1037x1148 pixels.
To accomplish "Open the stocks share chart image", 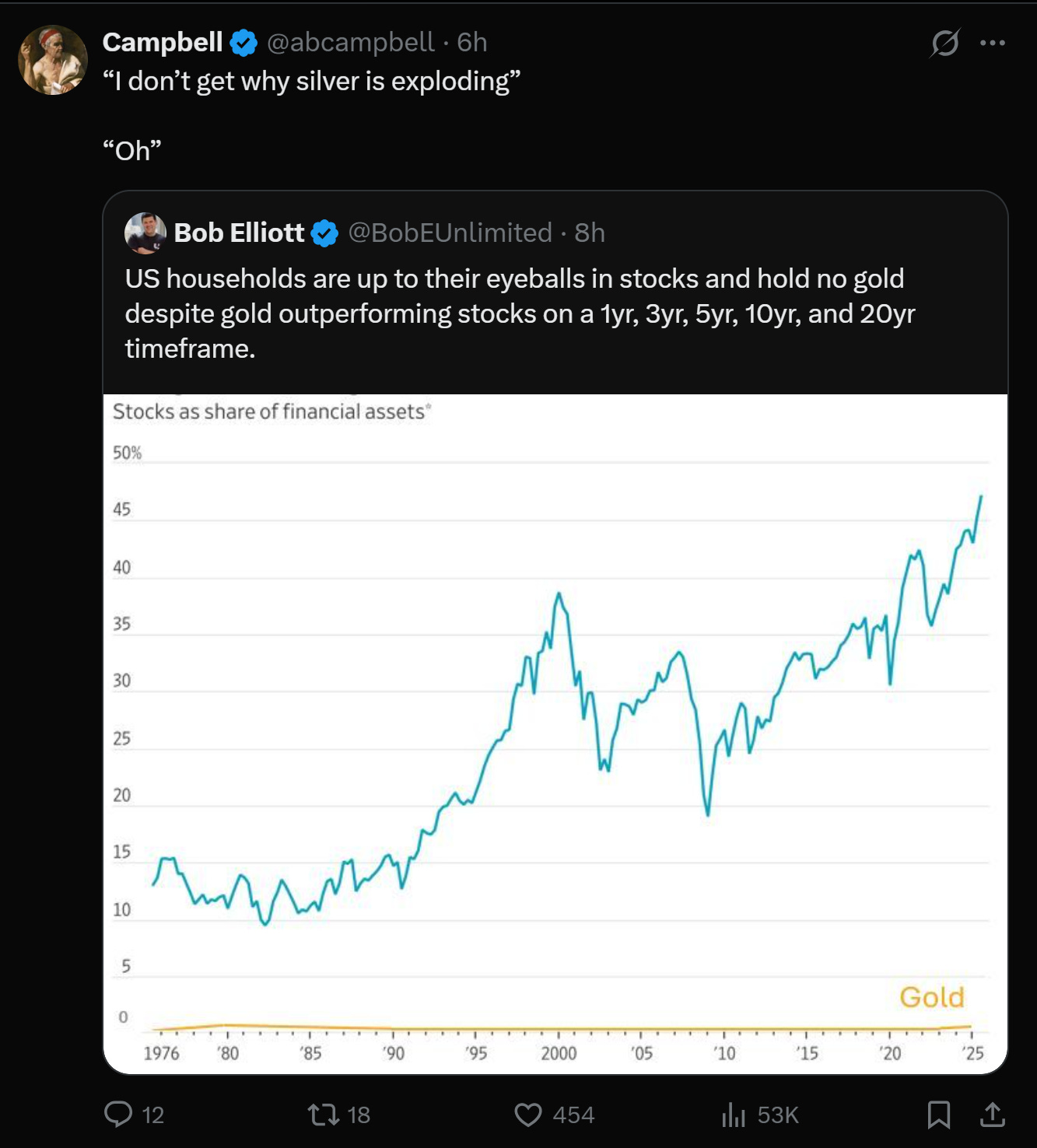I will coord(555,733).
